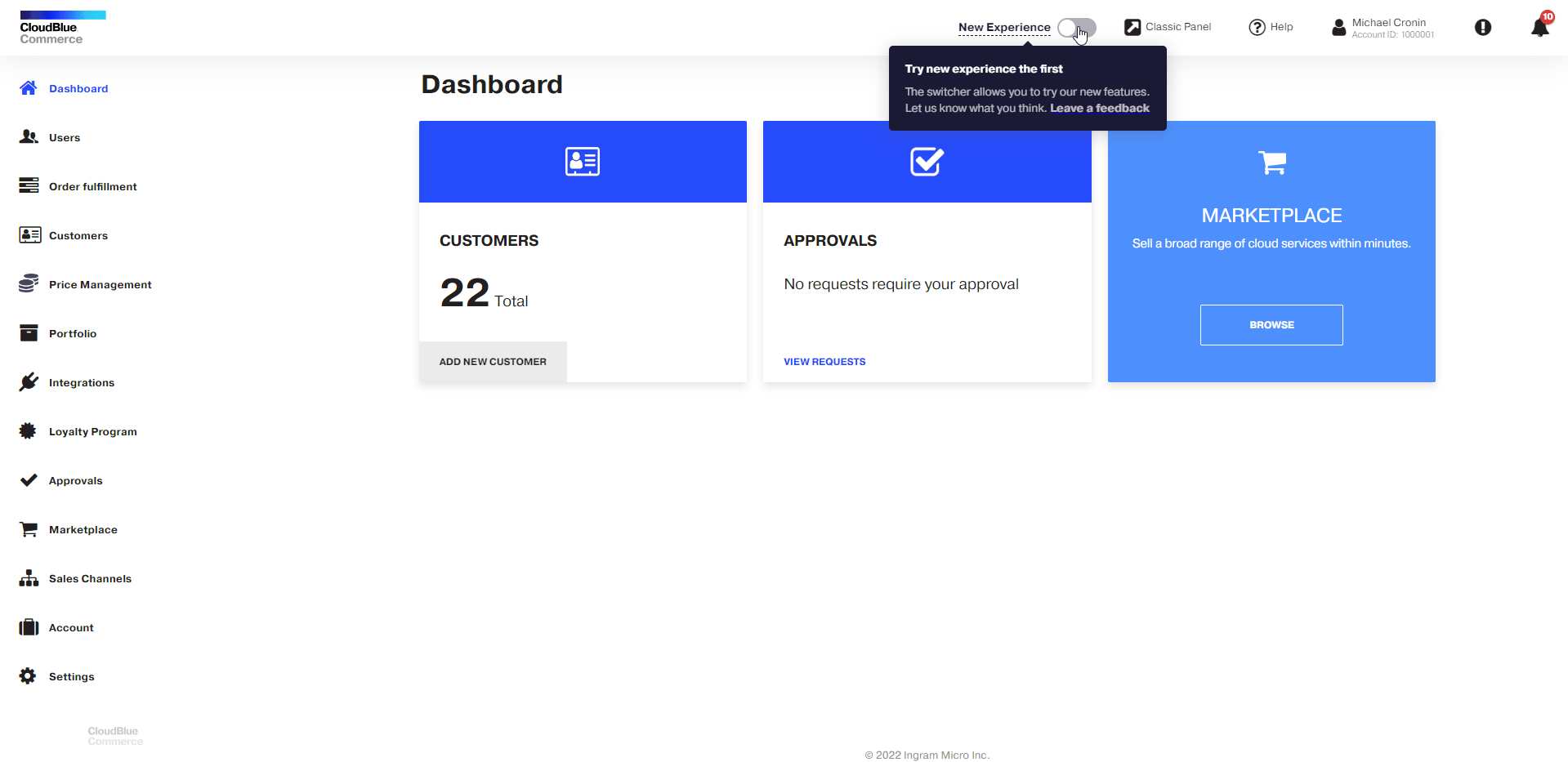Click 'Account ID: 1000001' text
The image size is (1568, 762).
pos(1393,35)
